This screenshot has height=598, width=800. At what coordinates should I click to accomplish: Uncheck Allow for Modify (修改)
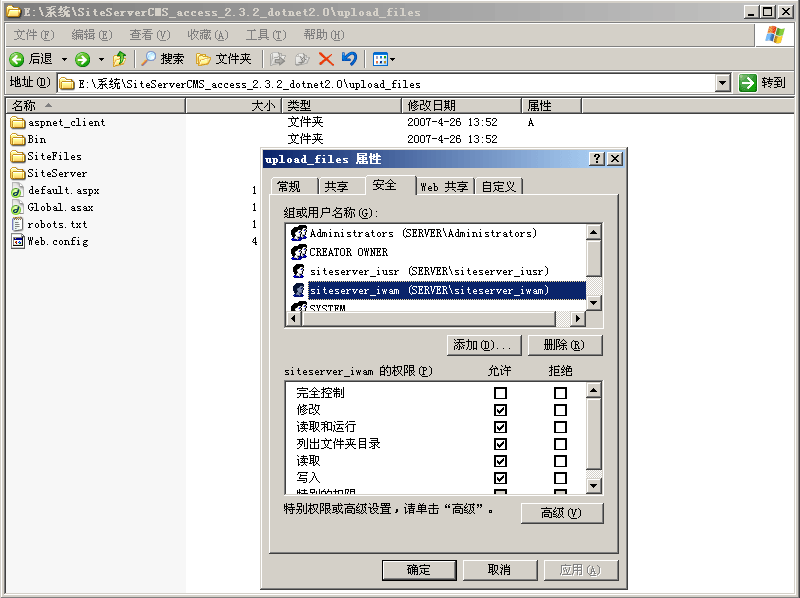click(501, 410)
